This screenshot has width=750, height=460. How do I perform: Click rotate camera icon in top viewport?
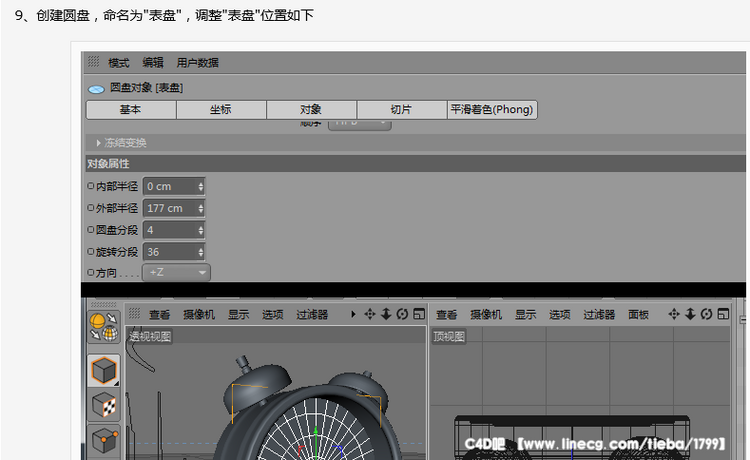(x=706, y=314)
